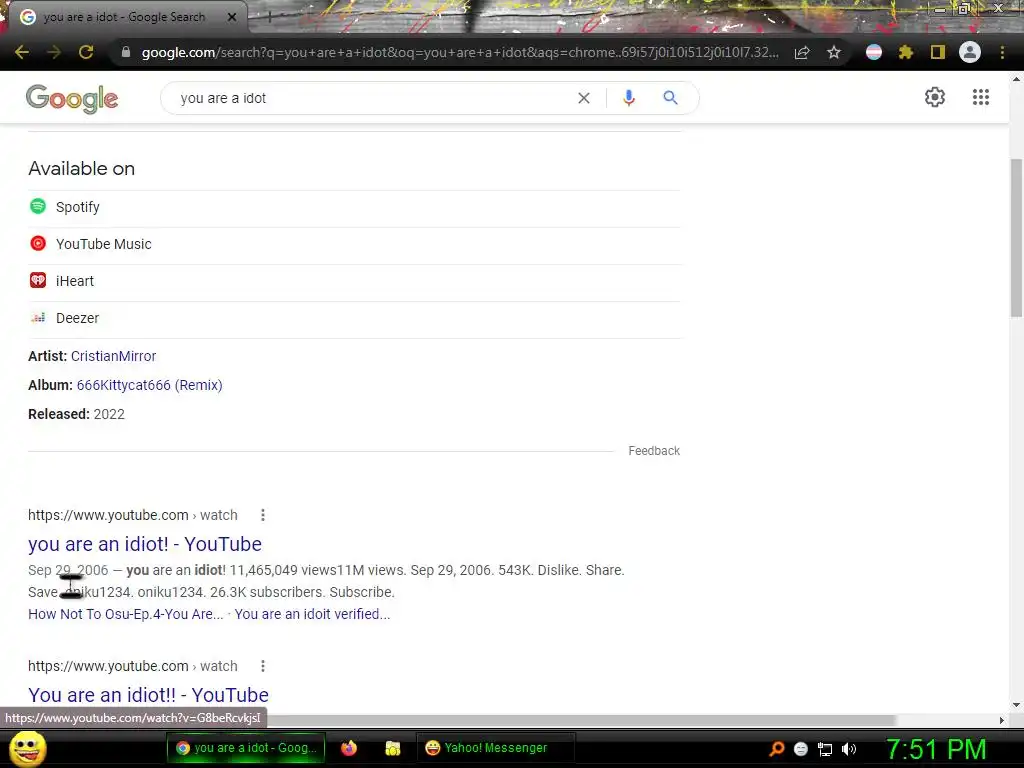The height and width of the screenshot is (768, 1024).
Task: Click the iHeart icon
Action: point(38,280)
